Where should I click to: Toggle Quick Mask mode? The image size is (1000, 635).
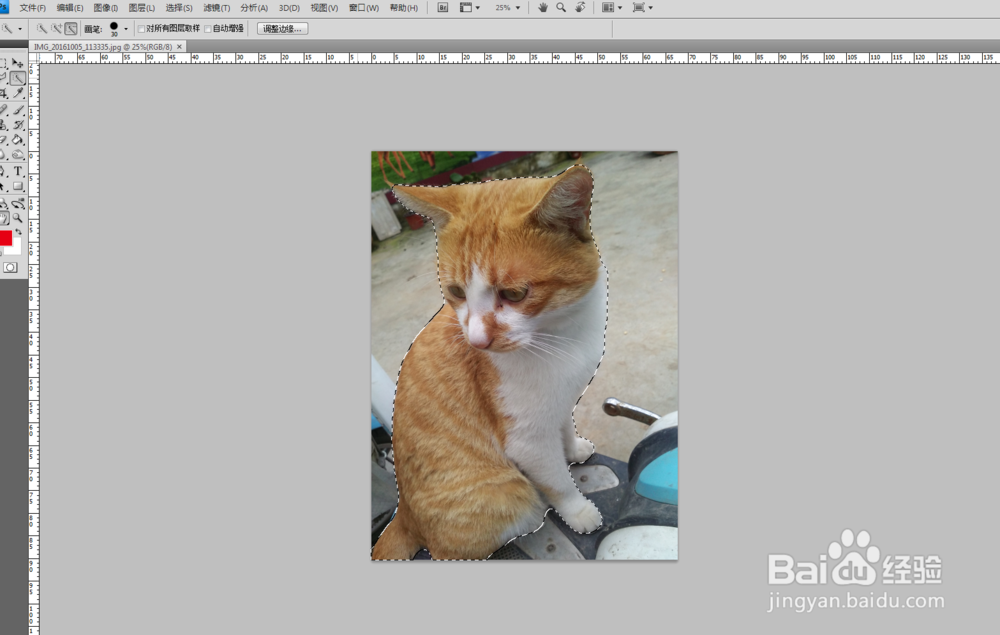pyautogui.click(x=10, y=267)
